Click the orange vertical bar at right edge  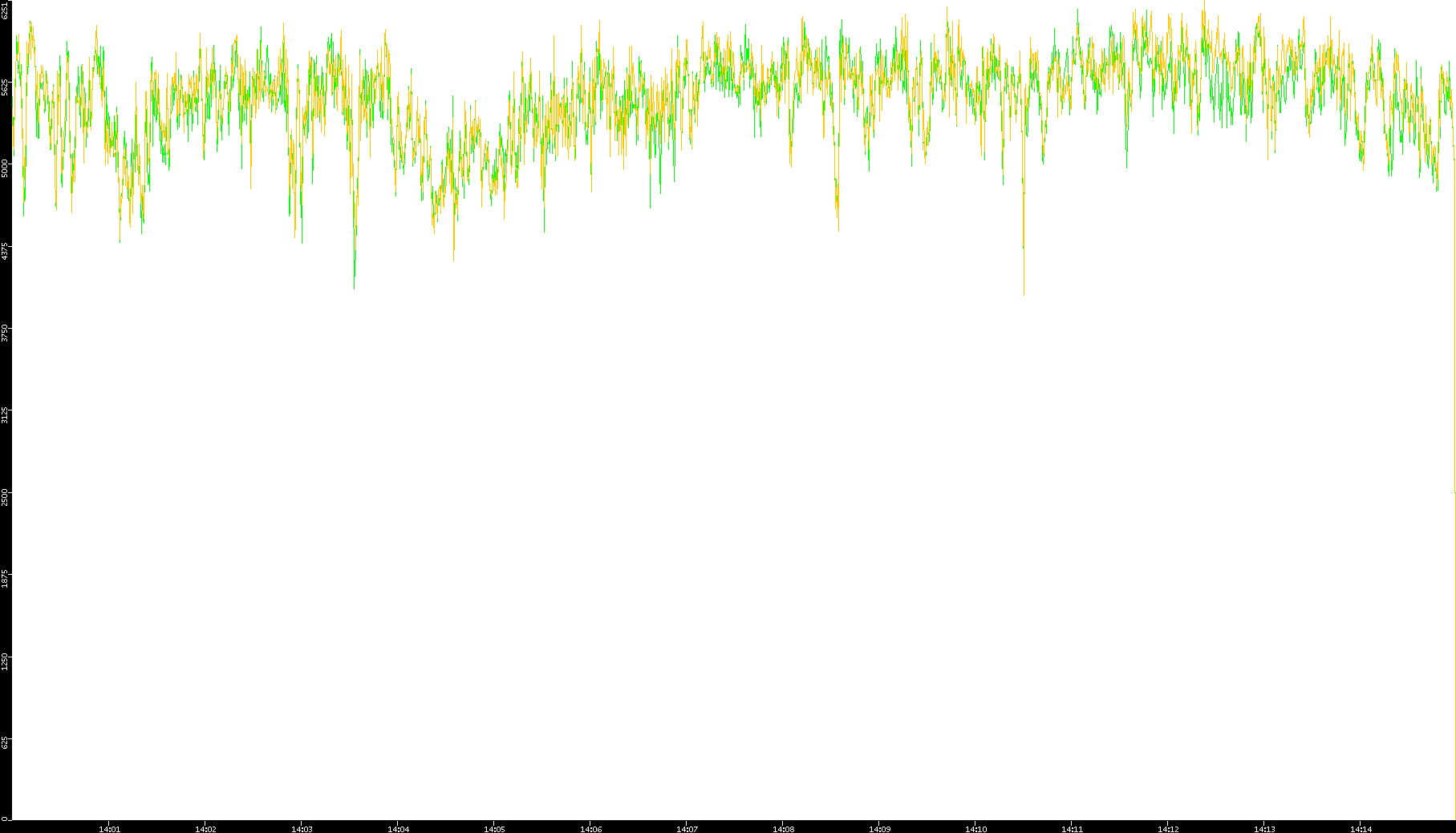1454,641
